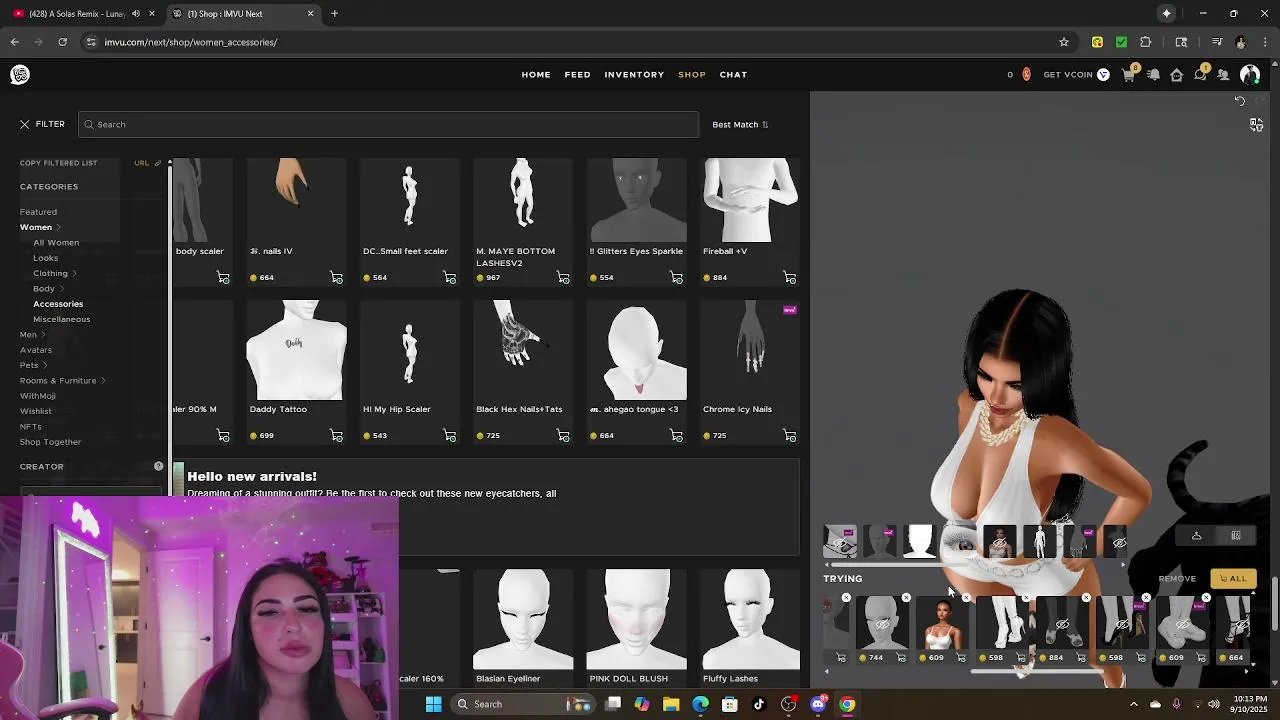Mute the A Solas Remix browser tab
This screenshot has width=1280, height=720.
(x=136, y=14)
